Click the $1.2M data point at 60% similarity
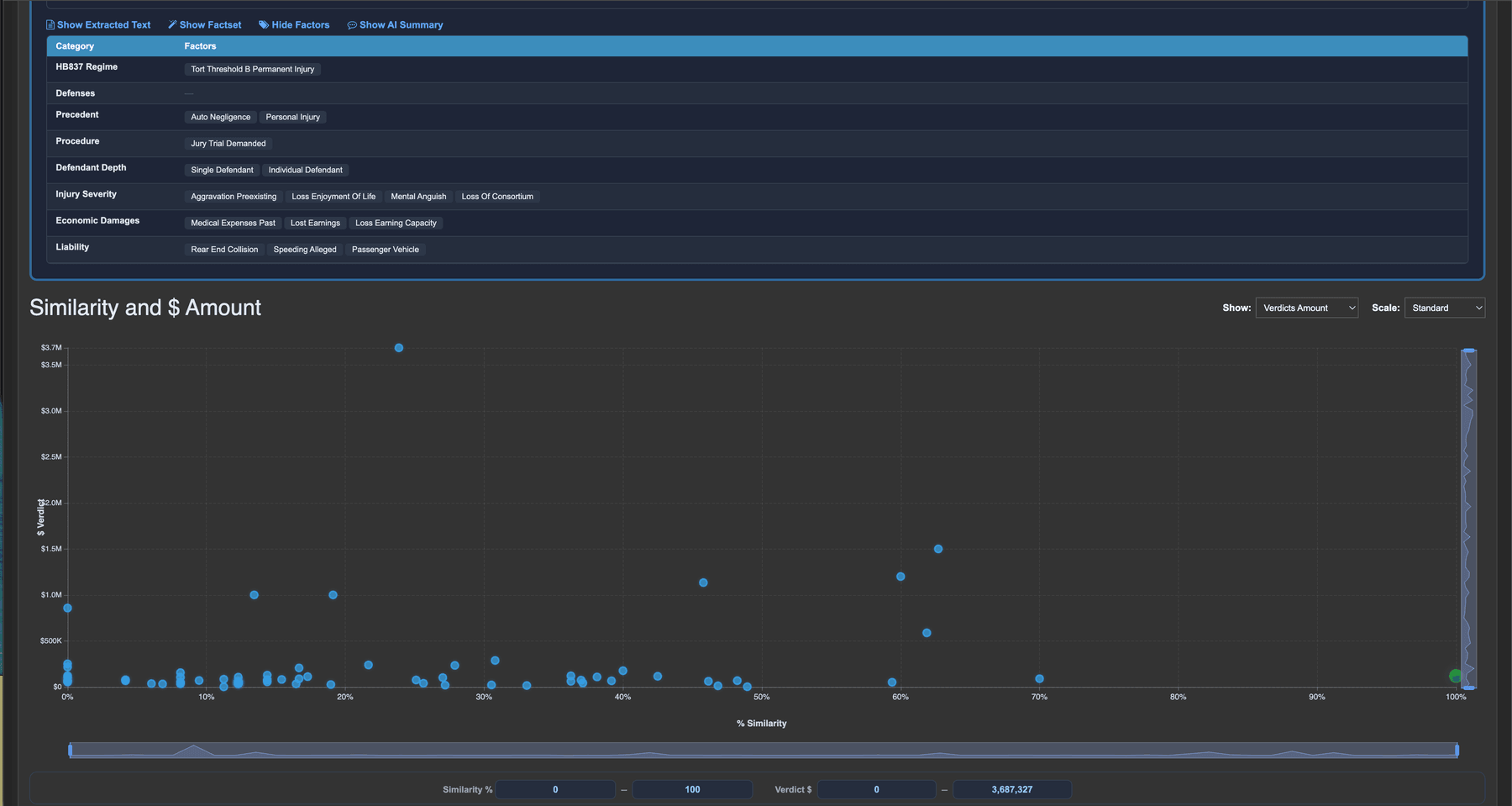The width and height of the screenshot is (1512, 806). tap(900, 577)
